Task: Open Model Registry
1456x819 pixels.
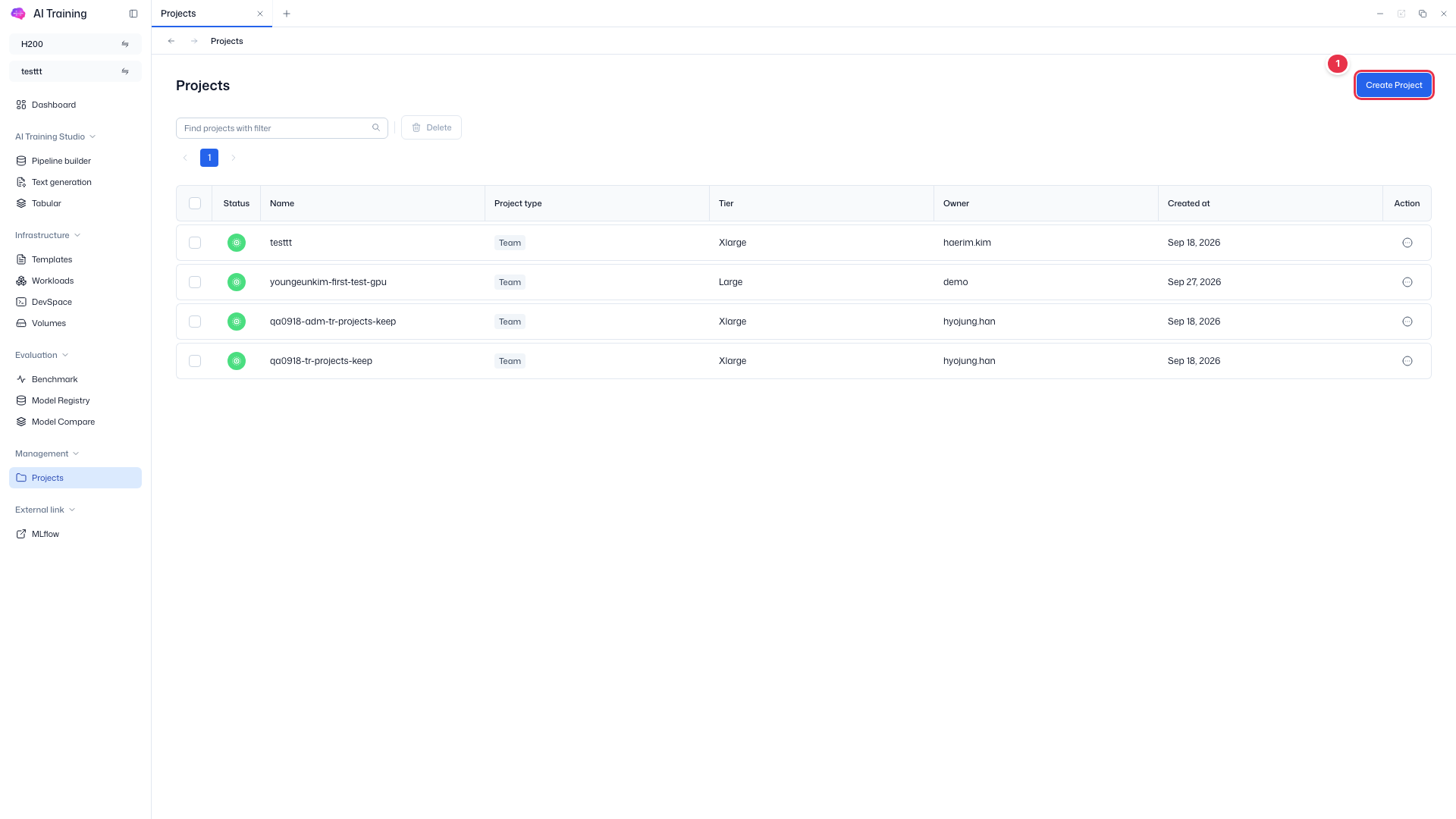Action: [x=75, y=400]
